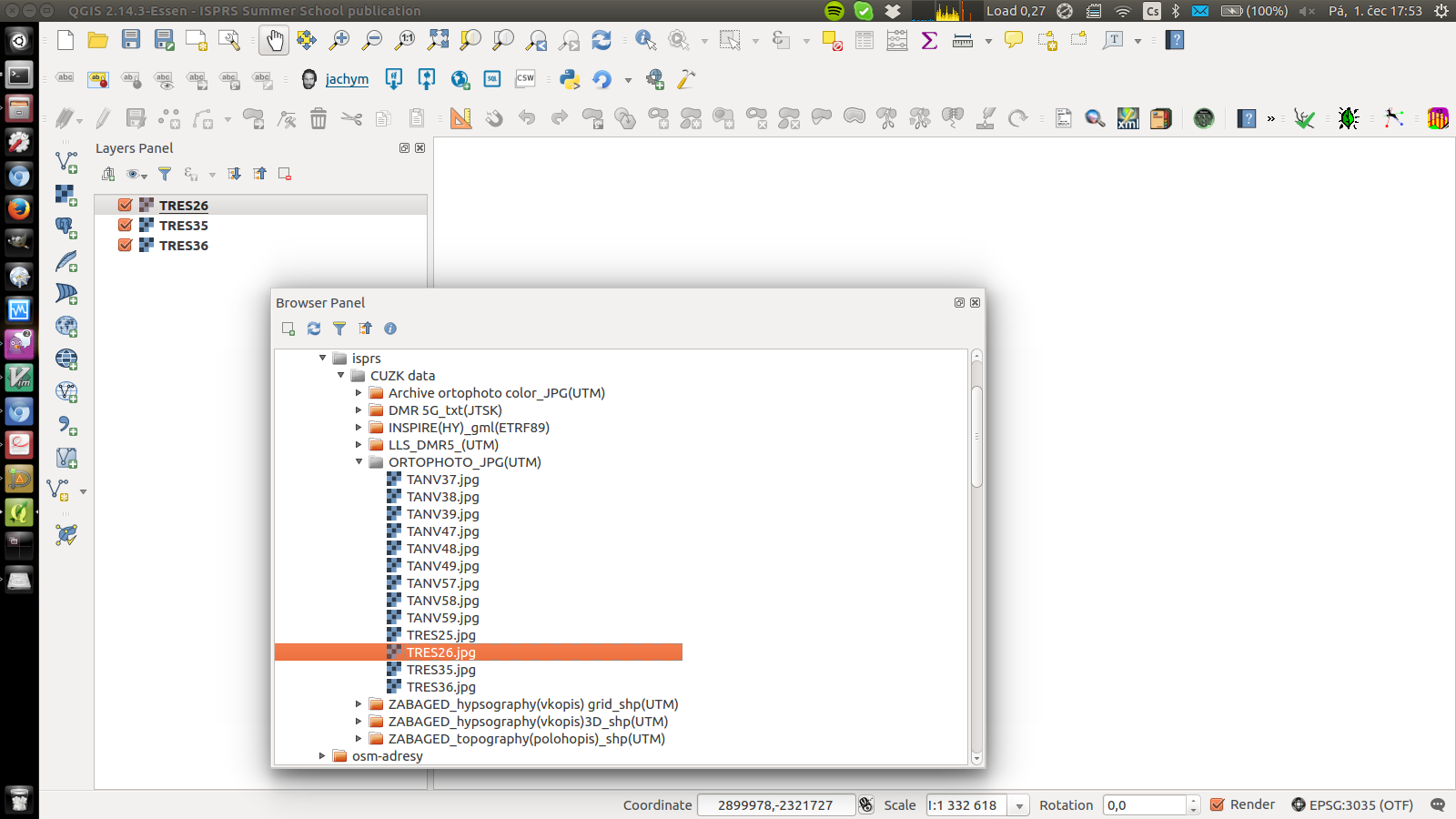Click the jachym user link
The height and width of the screenshot is (819, 1456).
click(x=347, y=79)
